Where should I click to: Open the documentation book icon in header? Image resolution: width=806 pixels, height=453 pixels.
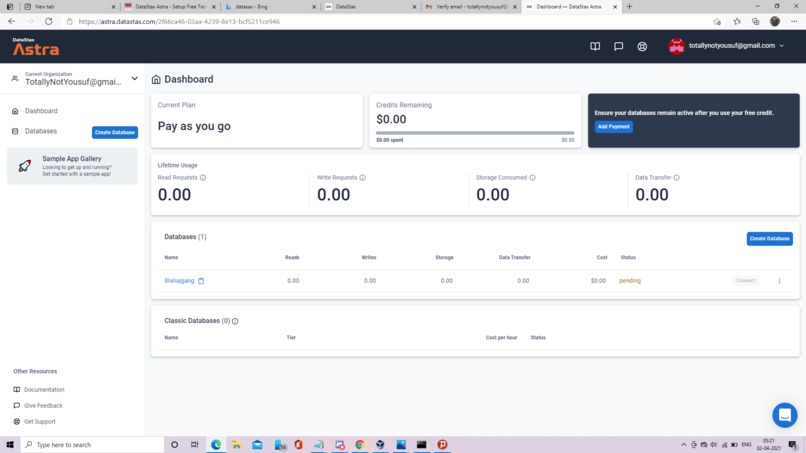pos(595,46)
